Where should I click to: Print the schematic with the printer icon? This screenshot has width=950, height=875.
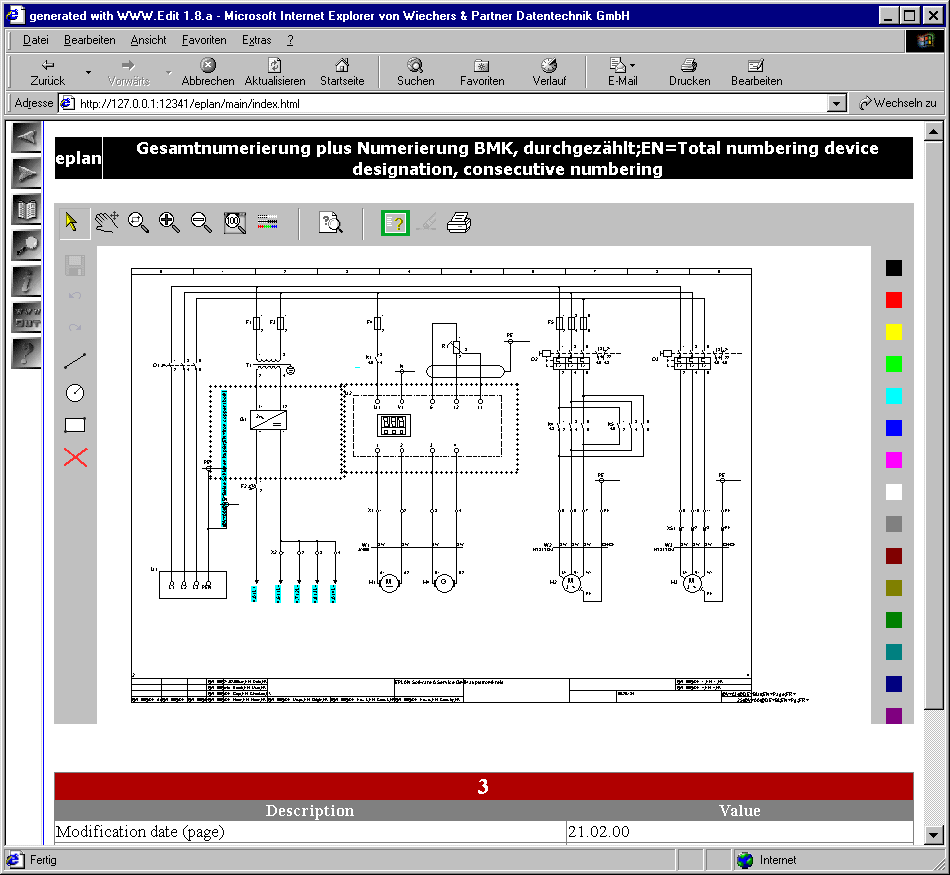click(x=459, y=222)
